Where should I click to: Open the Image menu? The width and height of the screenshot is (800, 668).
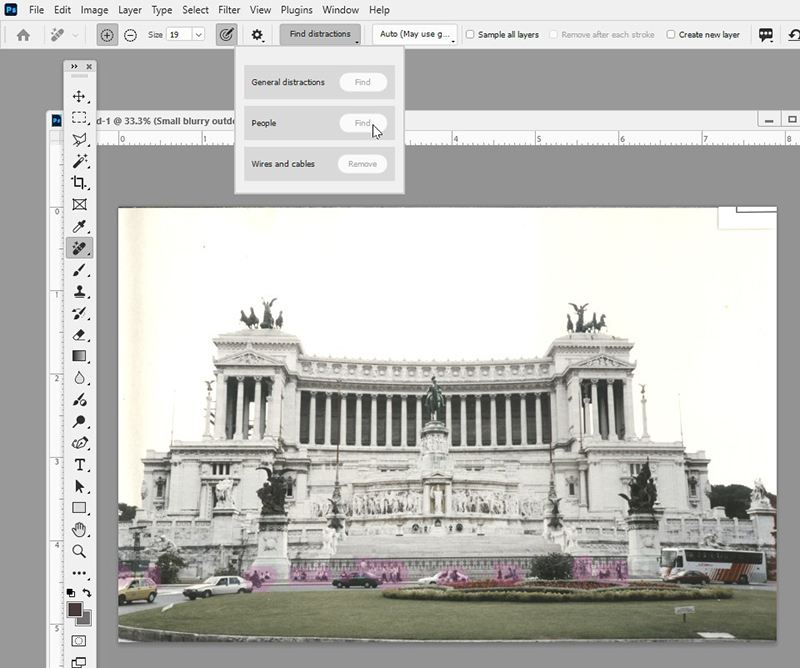tap(94, 10)
